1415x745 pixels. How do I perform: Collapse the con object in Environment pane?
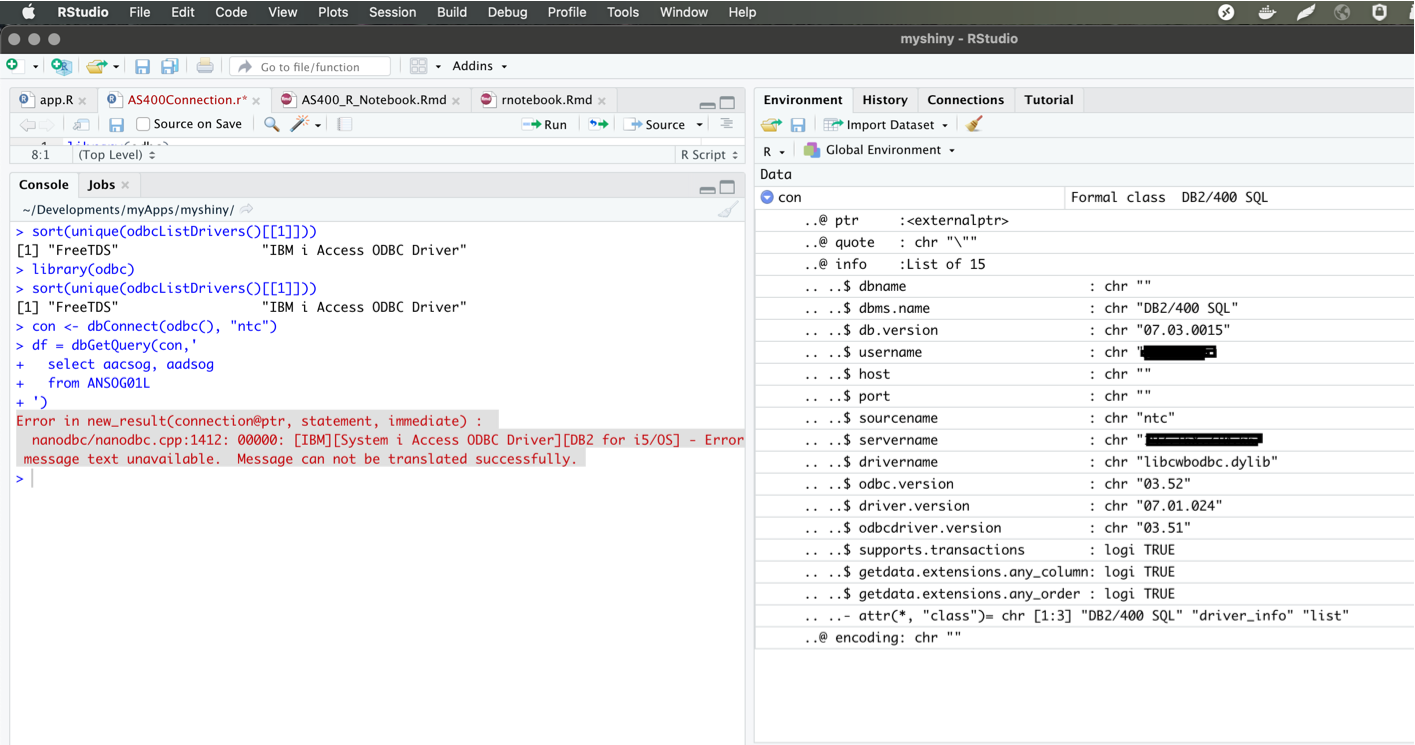click(x=765, y=197)
